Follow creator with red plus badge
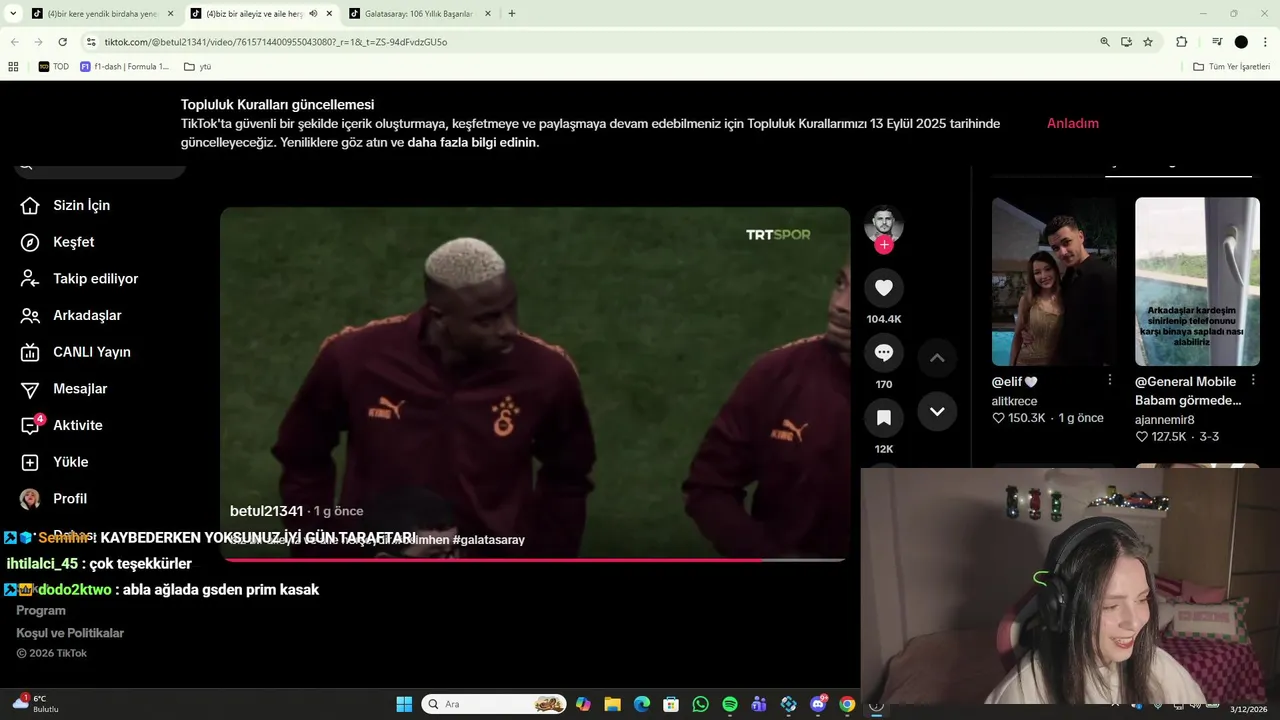This screenshot has height=720, width=1280. click(884, 245)
